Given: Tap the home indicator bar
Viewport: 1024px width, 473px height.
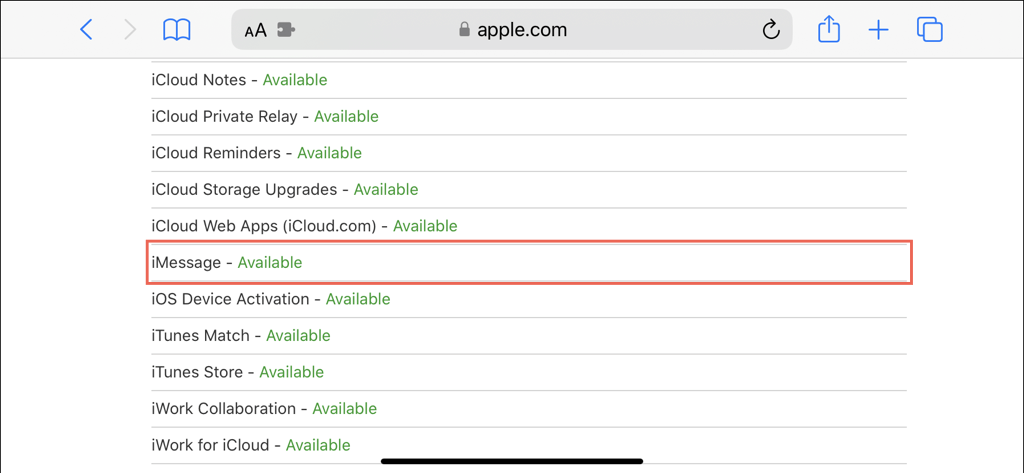Looking at the screenshot, I should (x=512, y=461).
